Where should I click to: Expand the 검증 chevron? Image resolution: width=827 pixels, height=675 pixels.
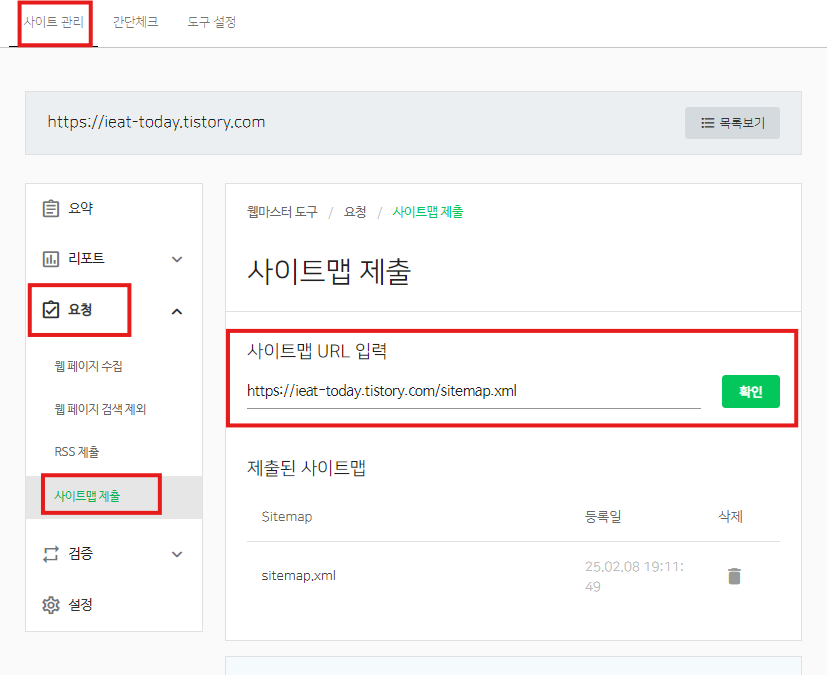(177, 554)
